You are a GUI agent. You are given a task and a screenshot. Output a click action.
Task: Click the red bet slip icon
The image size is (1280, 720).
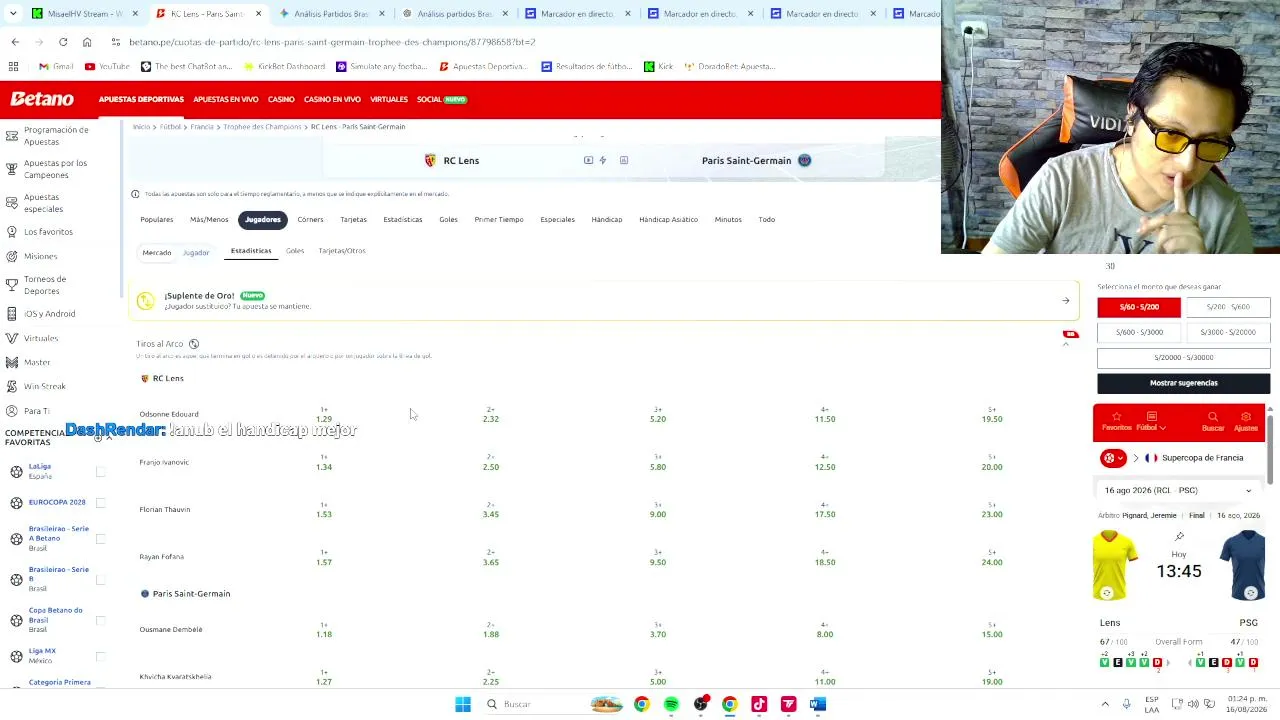pos(1071,334)
